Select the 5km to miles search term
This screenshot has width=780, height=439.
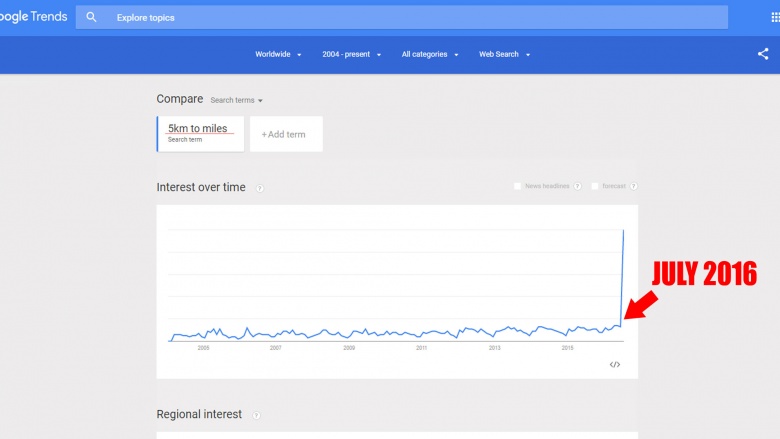click(200, 134)
